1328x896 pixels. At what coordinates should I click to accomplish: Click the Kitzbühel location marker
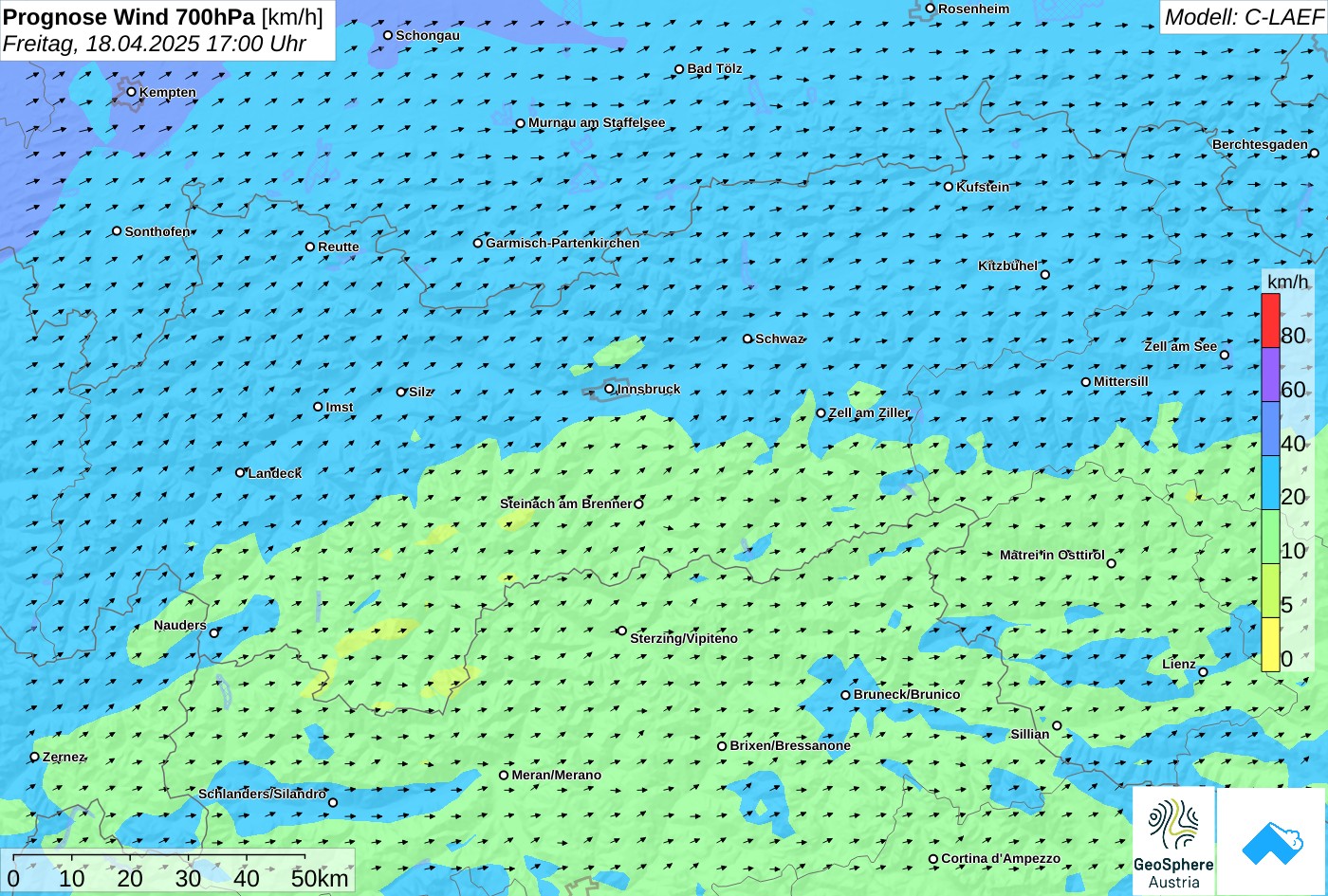click(x=1045, y=275)
